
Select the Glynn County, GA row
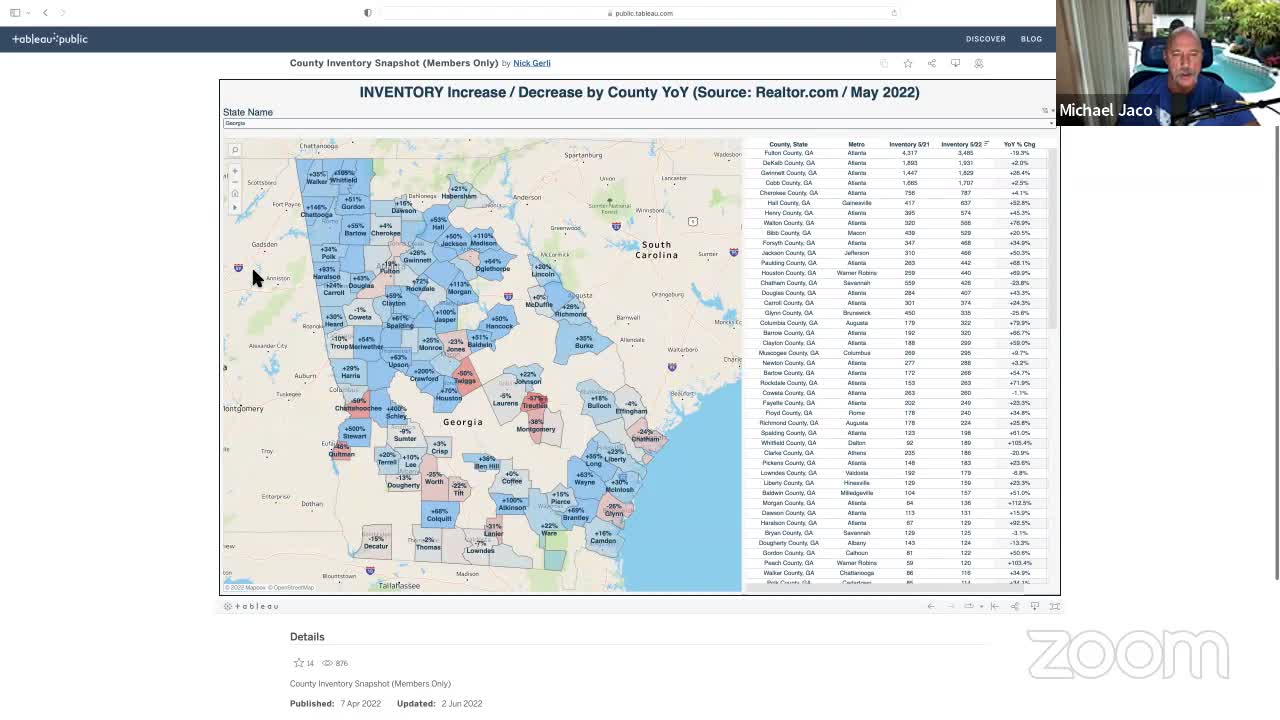[895, 313]
